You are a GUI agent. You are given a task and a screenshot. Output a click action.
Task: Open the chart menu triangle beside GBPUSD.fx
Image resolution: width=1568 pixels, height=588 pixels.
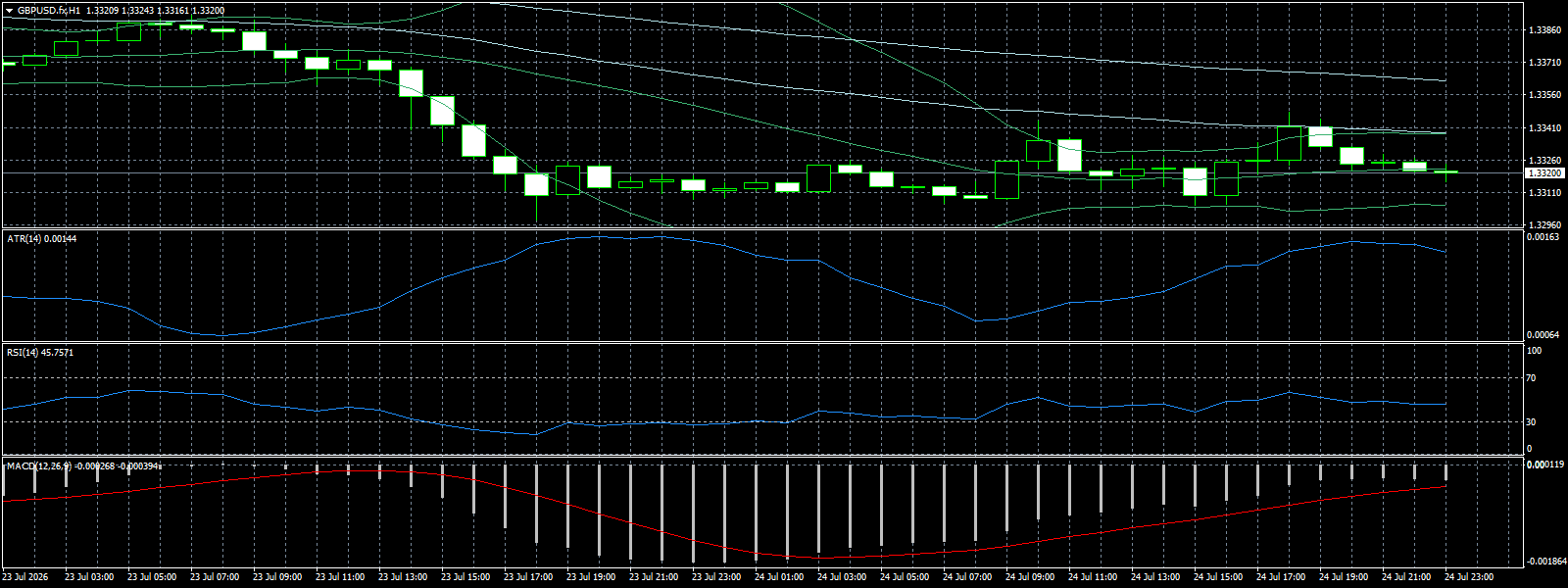9,11
